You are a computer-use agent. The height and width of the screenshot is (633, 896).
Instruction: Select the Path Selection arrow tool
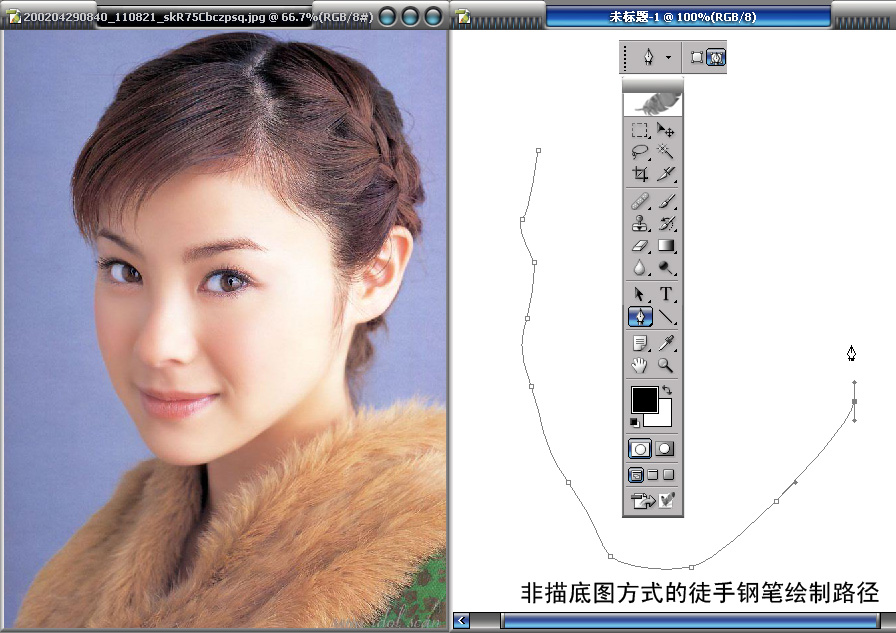pos(639,294)
